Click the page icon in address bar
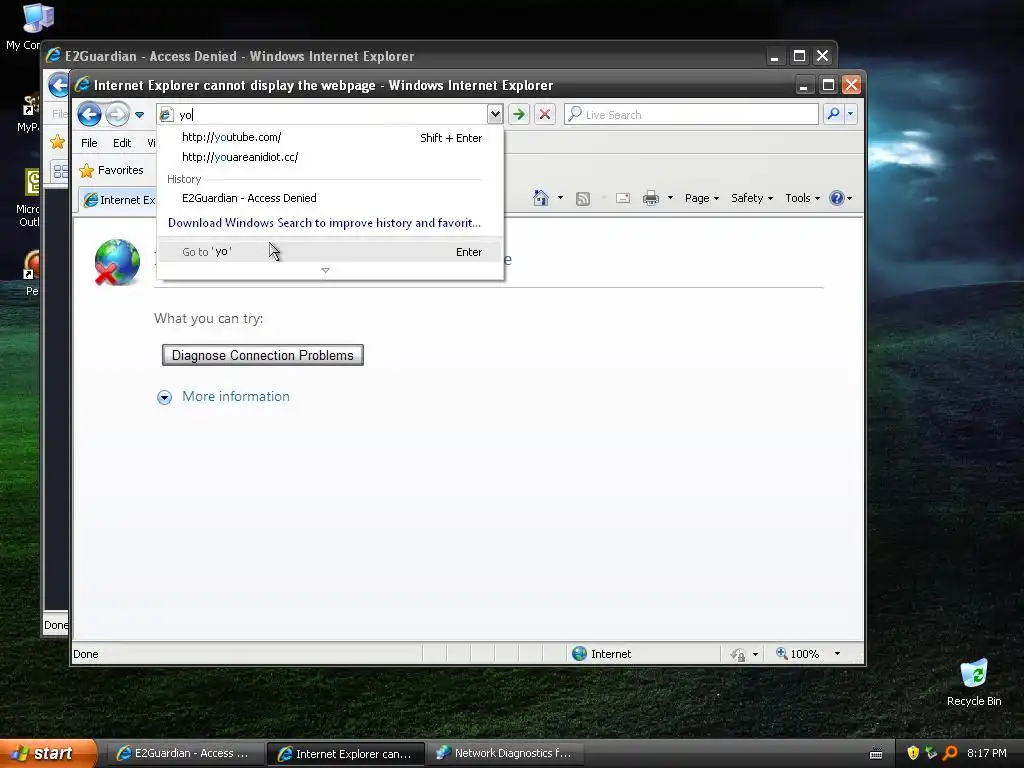Viewport: 1024px width, 768px height. click(166, 115)
